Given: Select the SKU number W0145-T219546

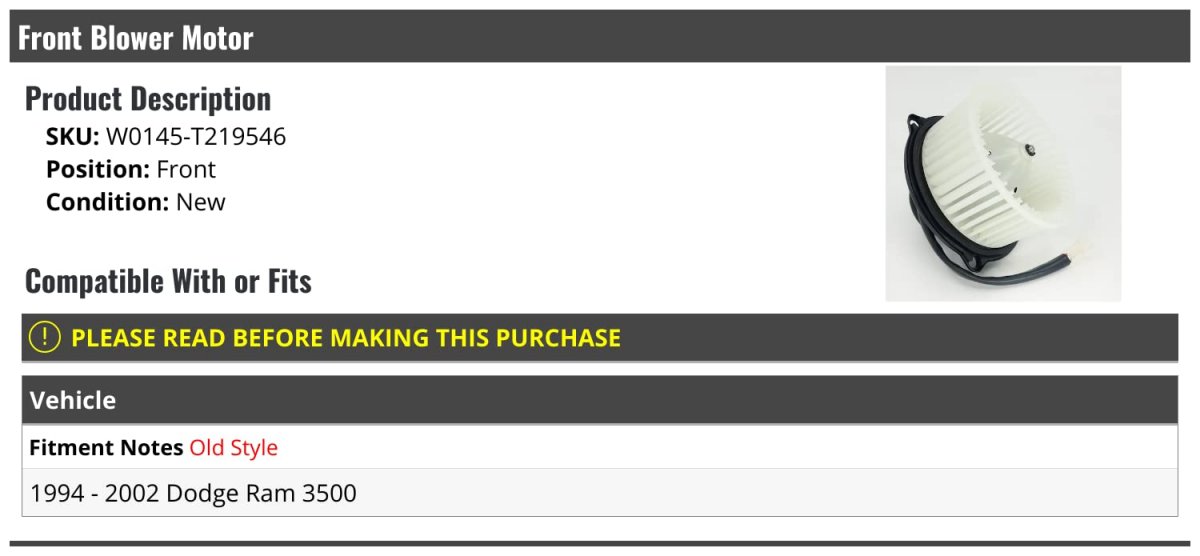Looking at the screenshot, I should click(196, 137).
